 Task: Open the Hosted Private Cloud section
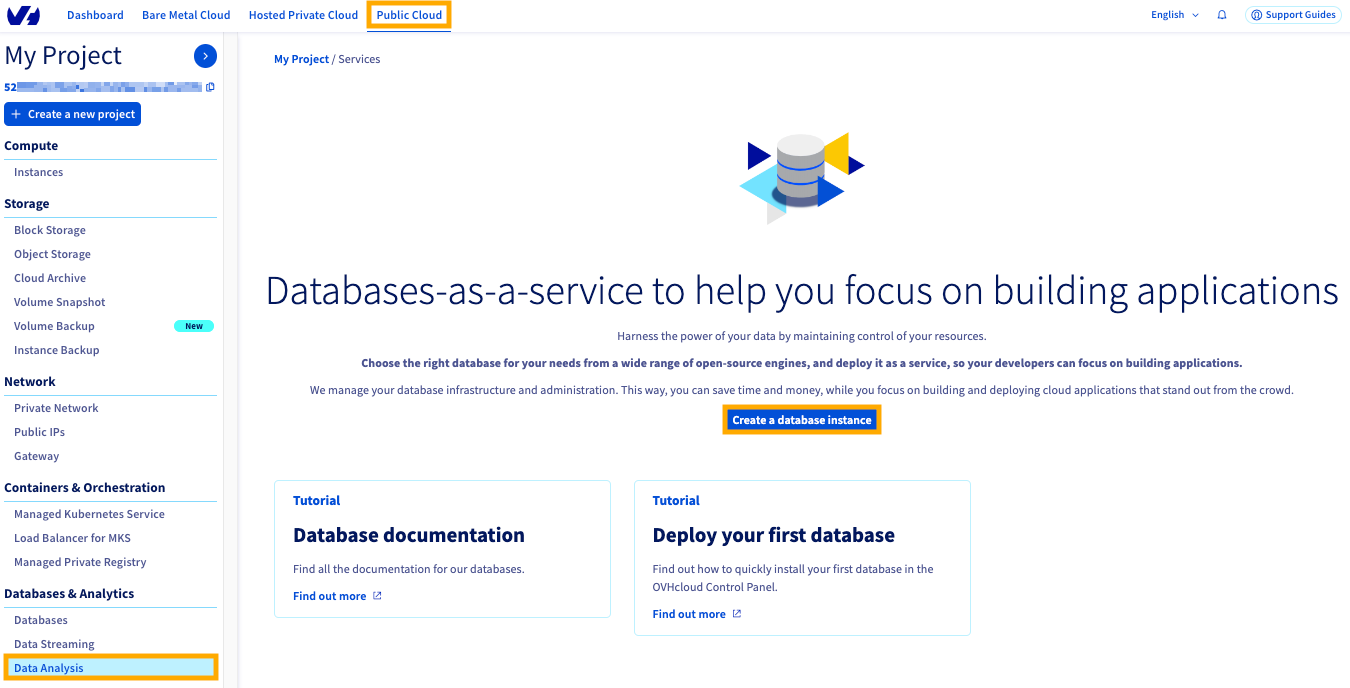[303, 14]
